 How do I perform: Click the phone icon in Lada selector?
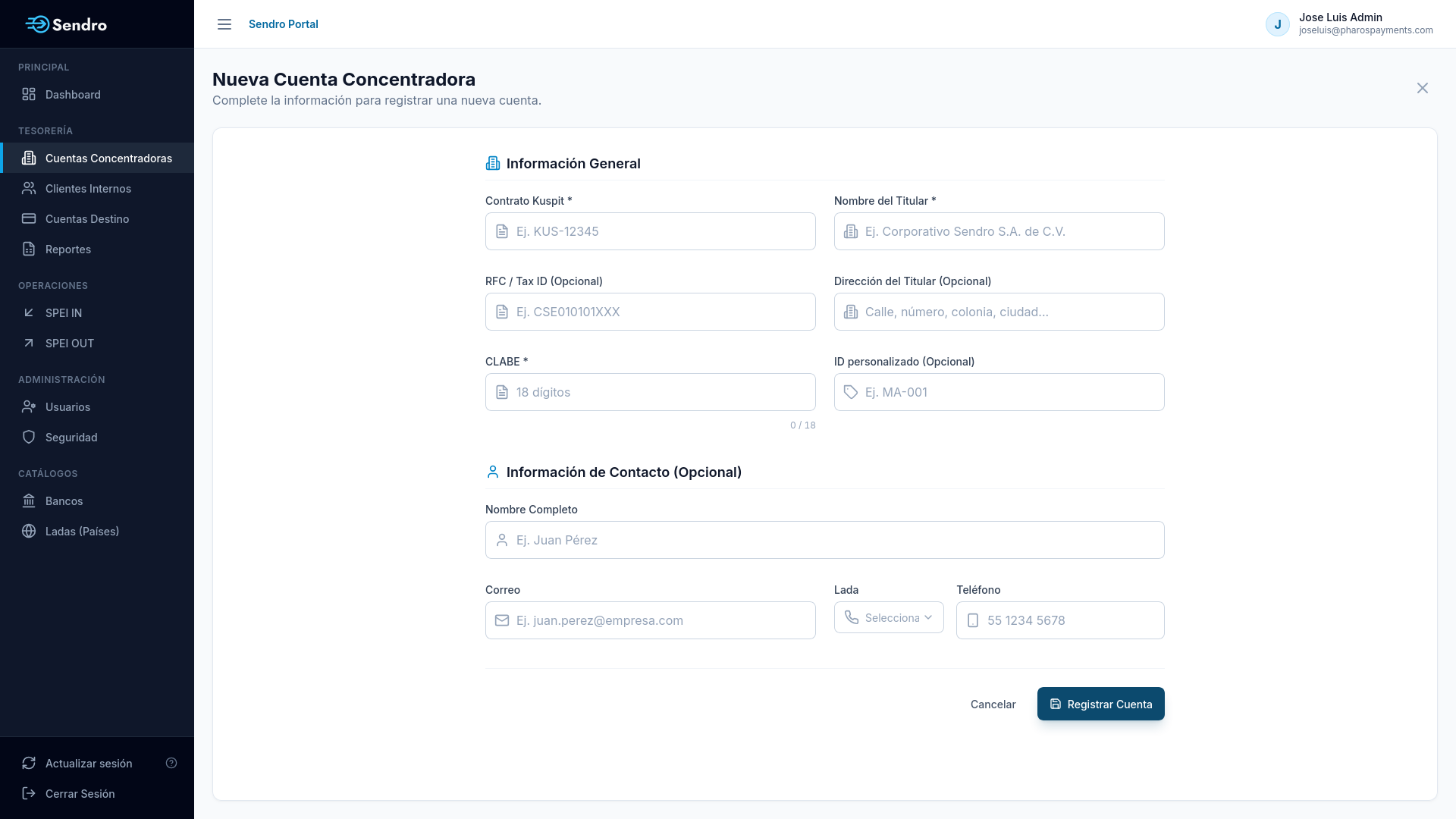(852, 617)
